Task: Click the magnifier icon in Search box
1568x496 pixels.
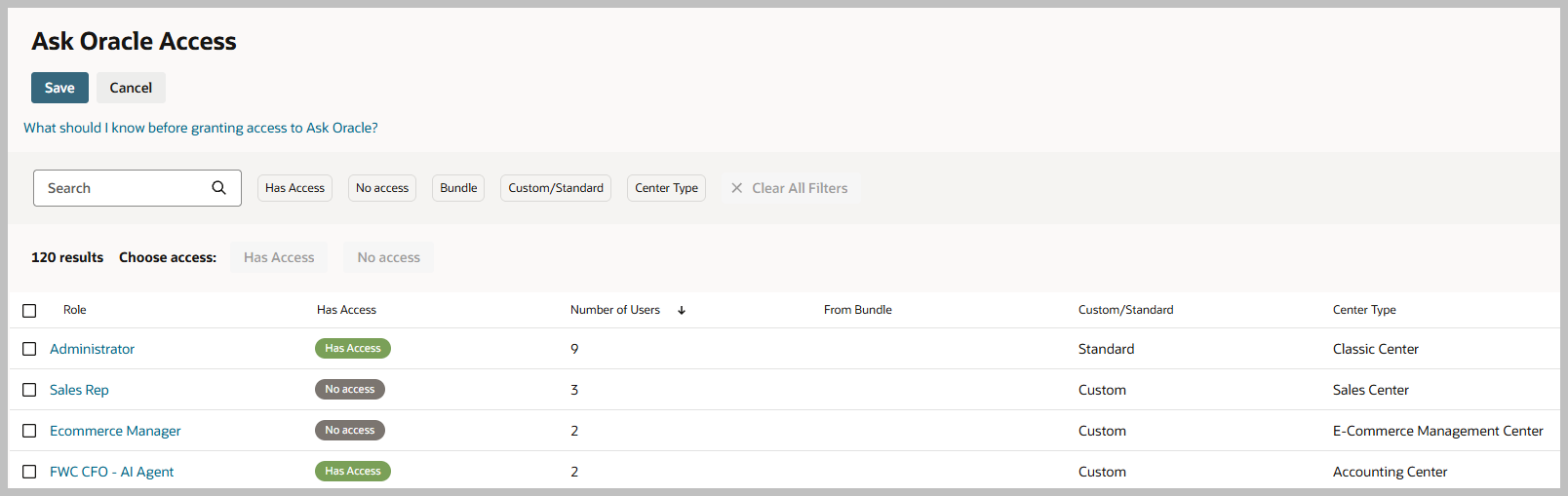Action: click(218, 188)
